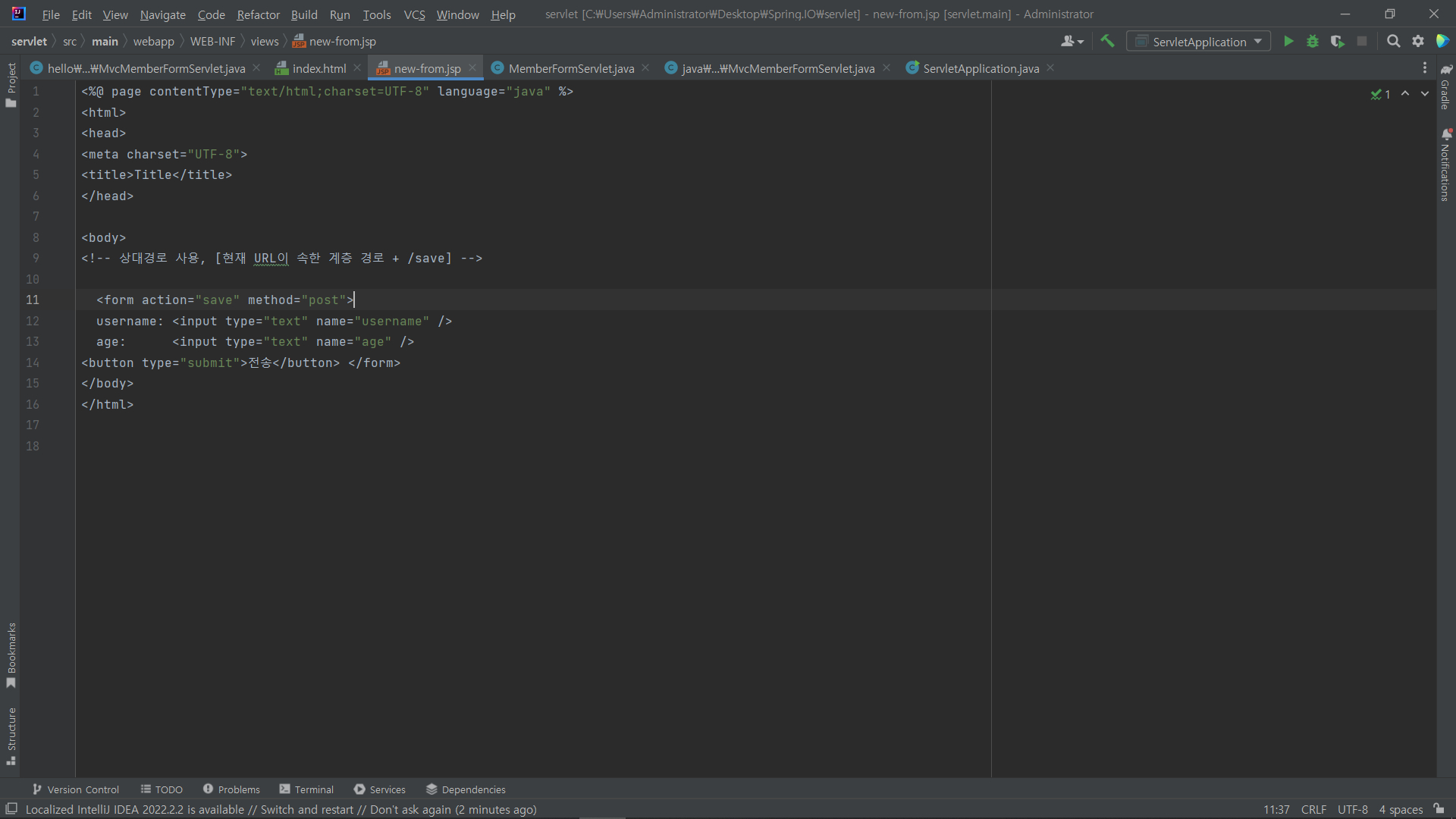
Task: Open the Terminal tool window
Action: click(x=306, y=789)
